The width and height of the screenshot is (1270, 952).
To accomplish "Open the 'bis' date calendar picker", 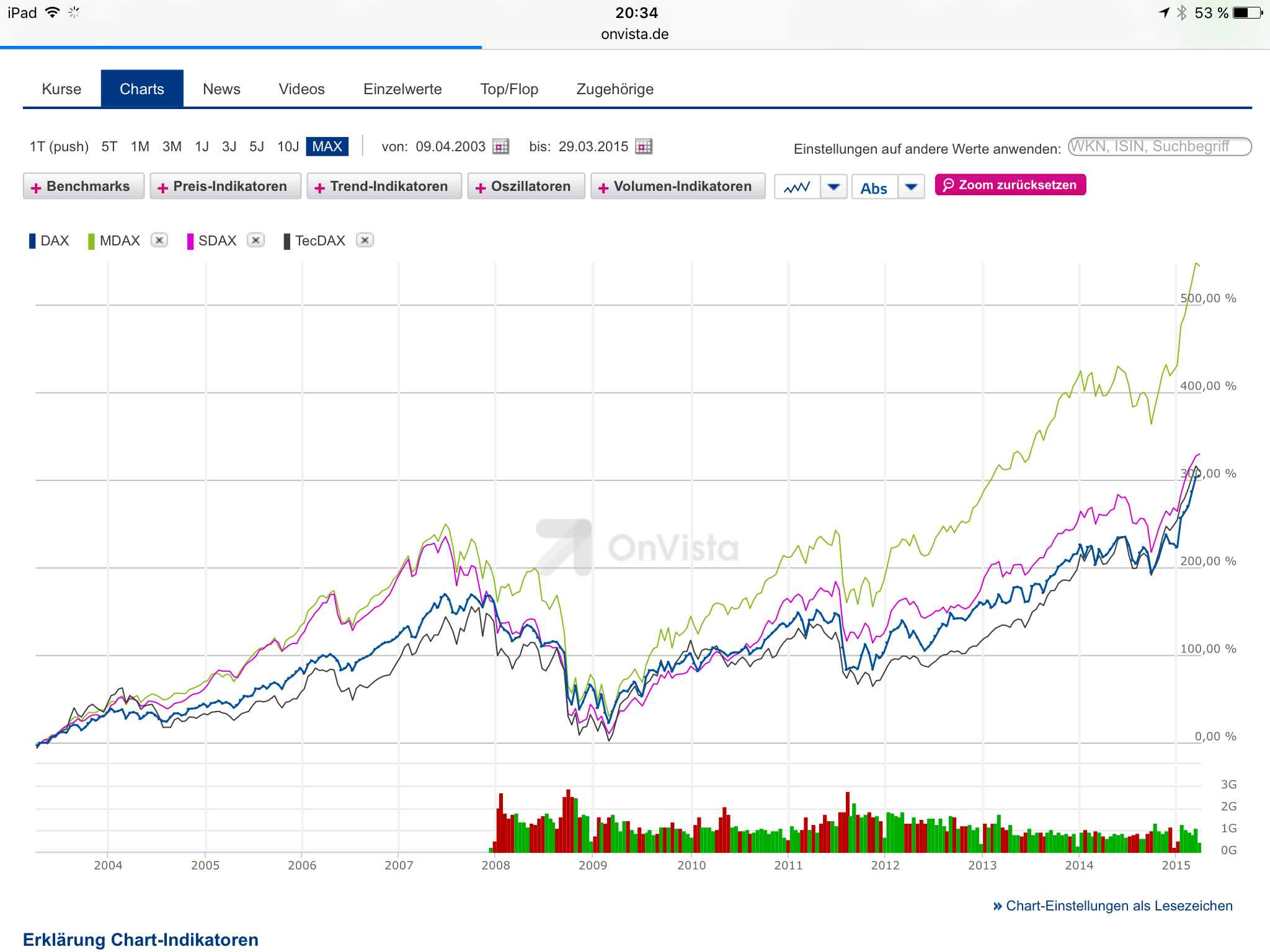I will (644, 147).
